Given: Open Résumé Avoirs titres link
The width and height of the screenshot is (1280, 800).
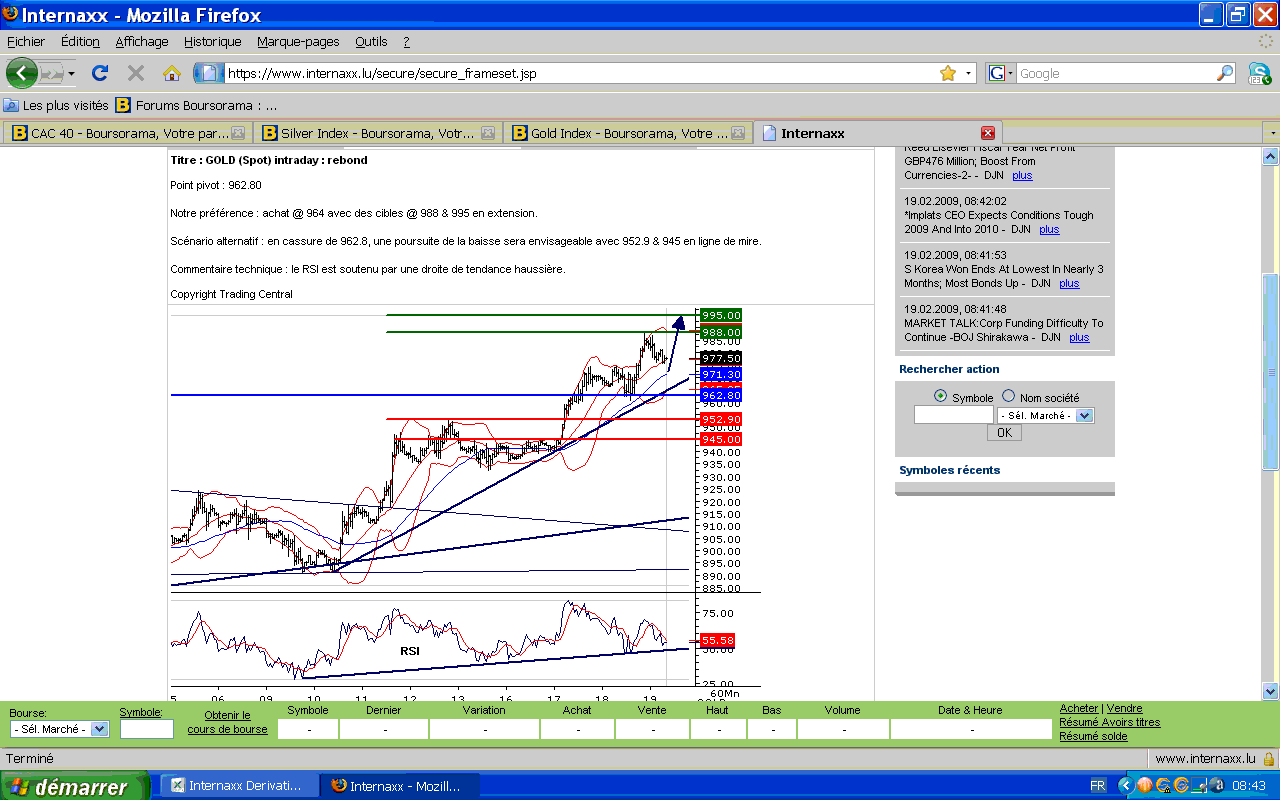Looking at the screenshot, I should point(1110,722).
